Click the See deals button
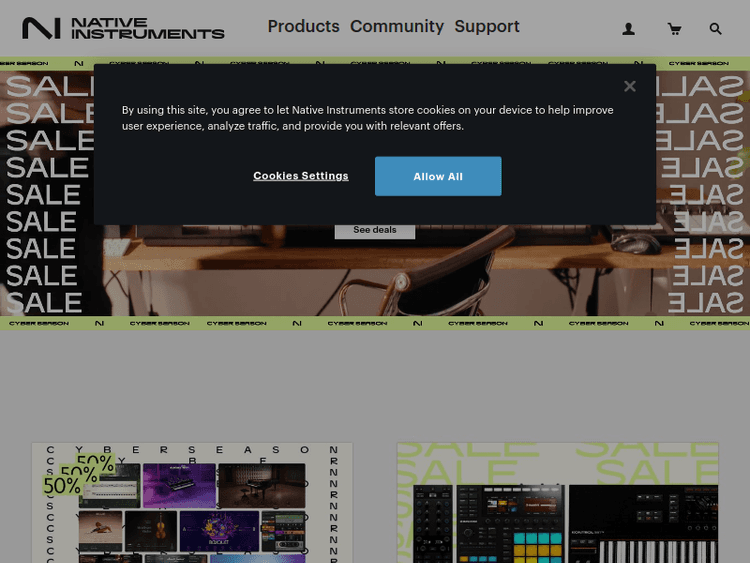Image resolution: width=750 pixels, height=563 pixels. (x=375, y=231)
